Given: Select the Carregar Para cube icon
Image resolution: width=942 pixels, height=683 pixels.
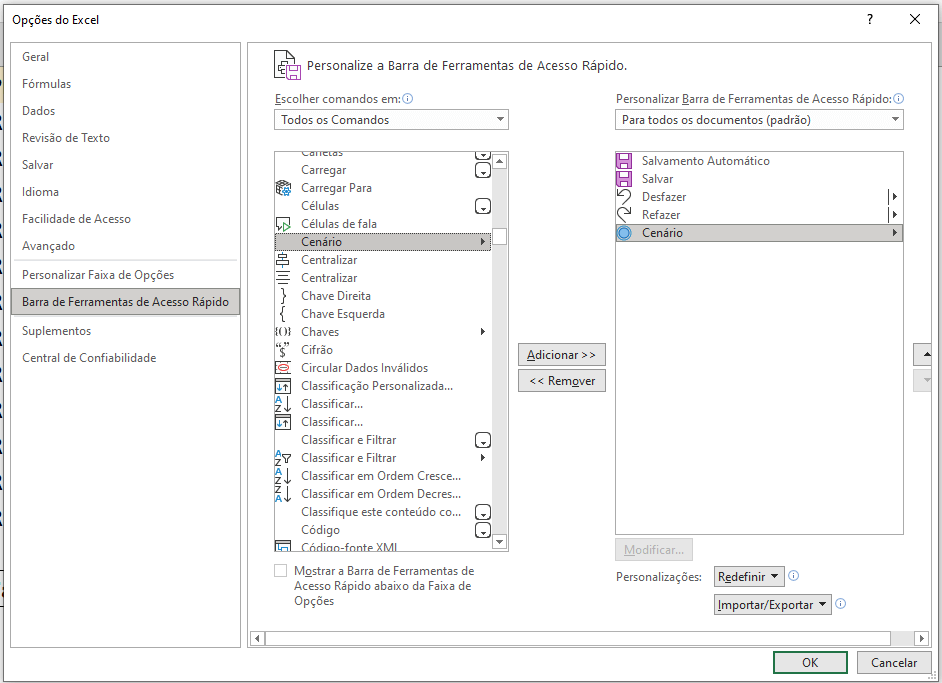Looking at the screenshot, I should pos(283,188).
